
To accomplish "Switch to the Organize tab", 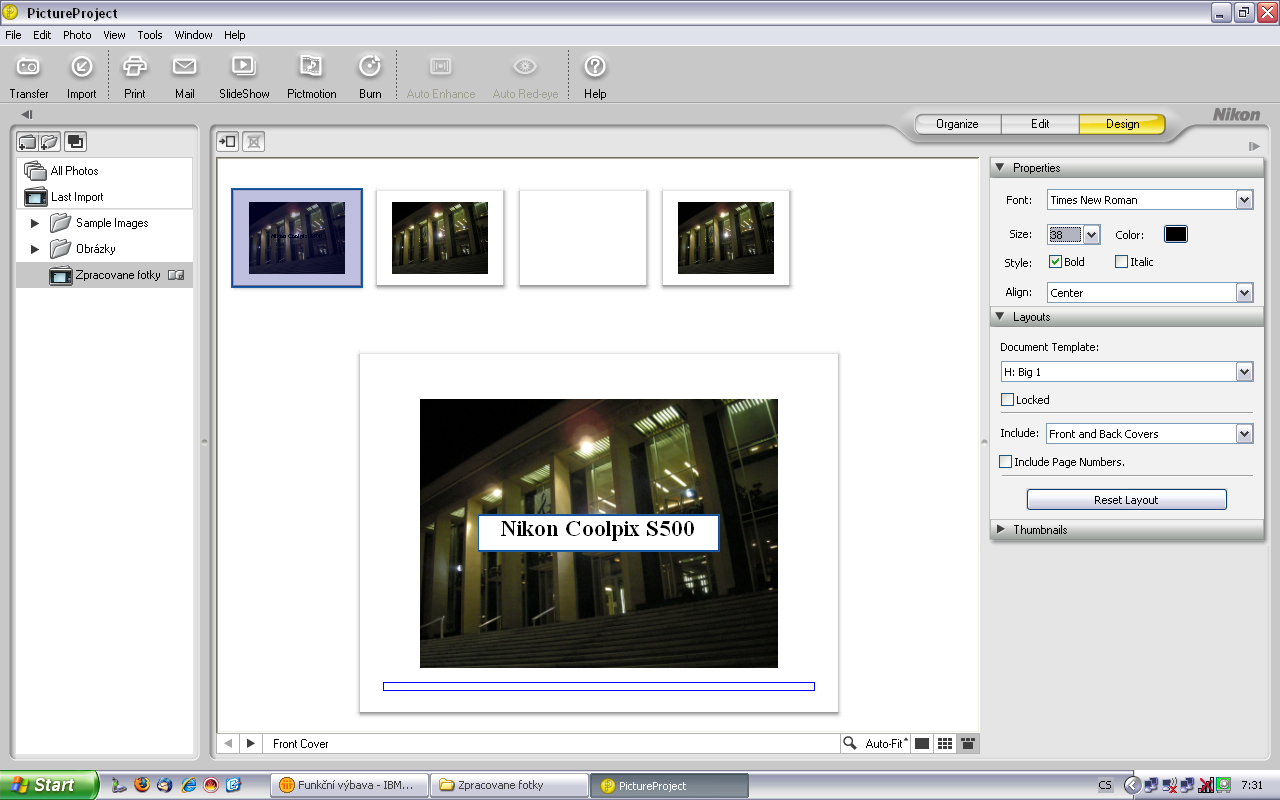I will tap(957, 124).
